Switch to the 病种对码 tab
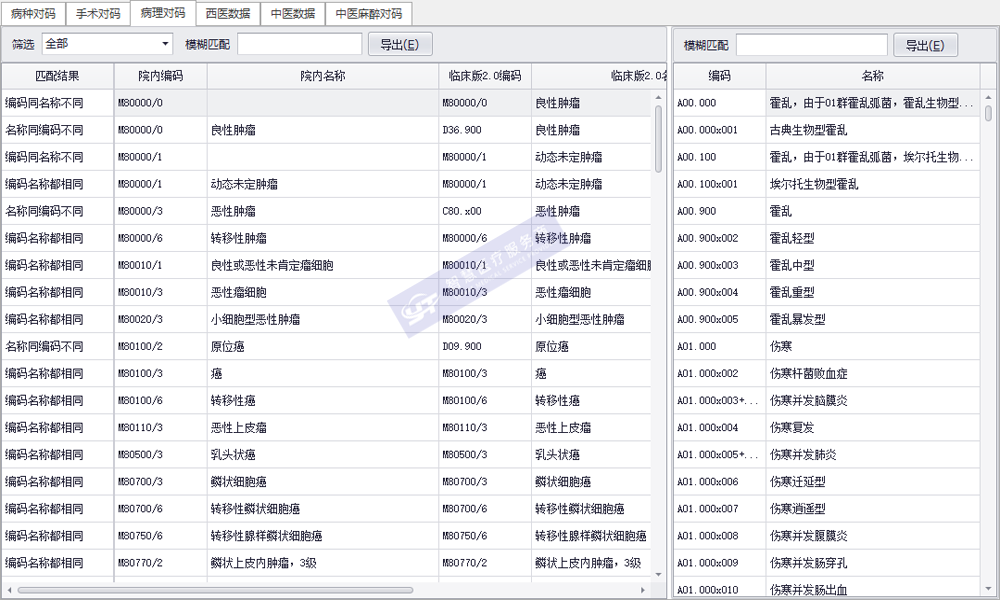The width and height of the screenshot is (1000, 600). pos(34,14)
